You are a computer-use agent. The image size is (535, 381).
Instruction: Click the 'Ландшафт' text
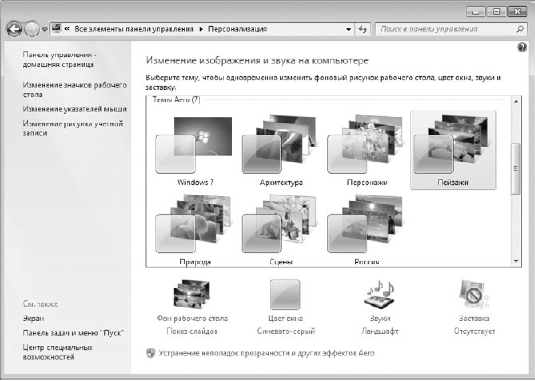(x=380, y=331)
